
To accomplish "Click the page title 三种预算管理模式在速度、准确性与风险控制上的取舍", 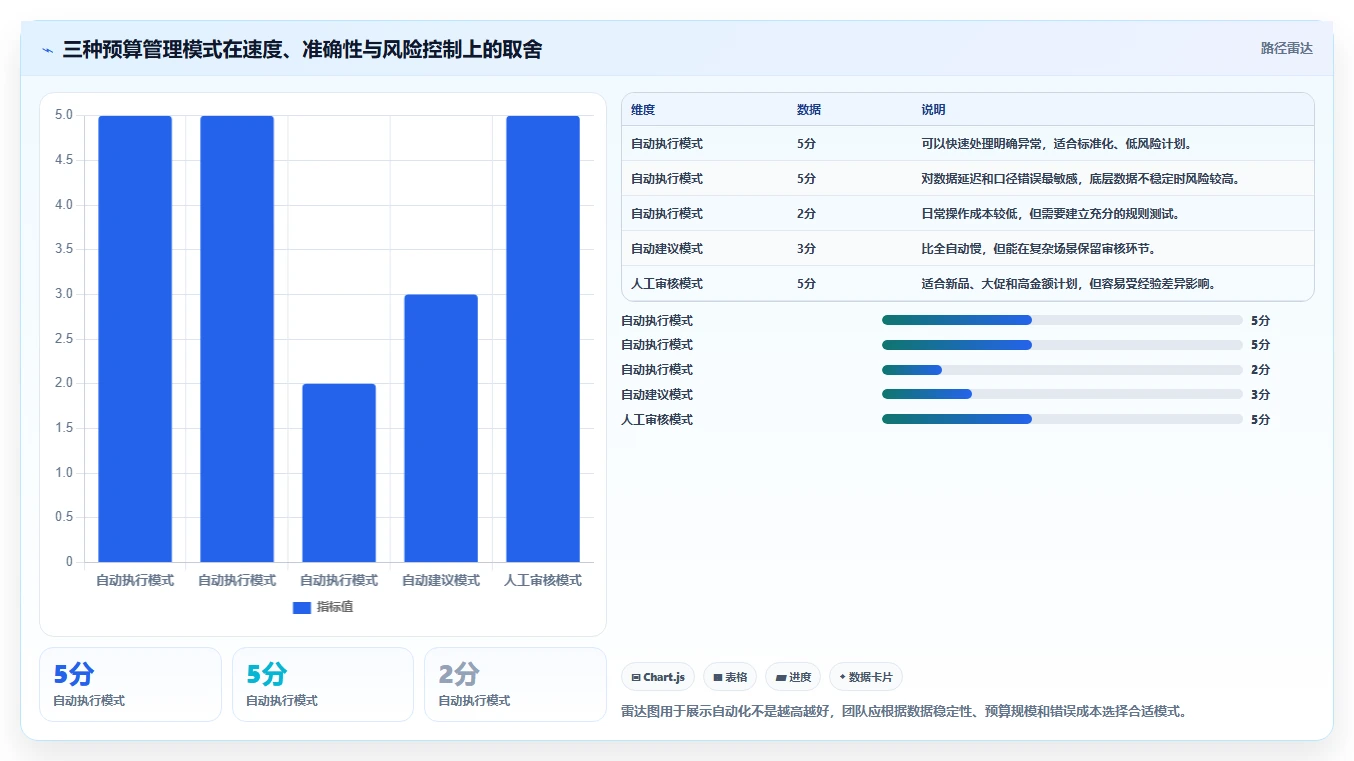I will (x=302, y=49).
